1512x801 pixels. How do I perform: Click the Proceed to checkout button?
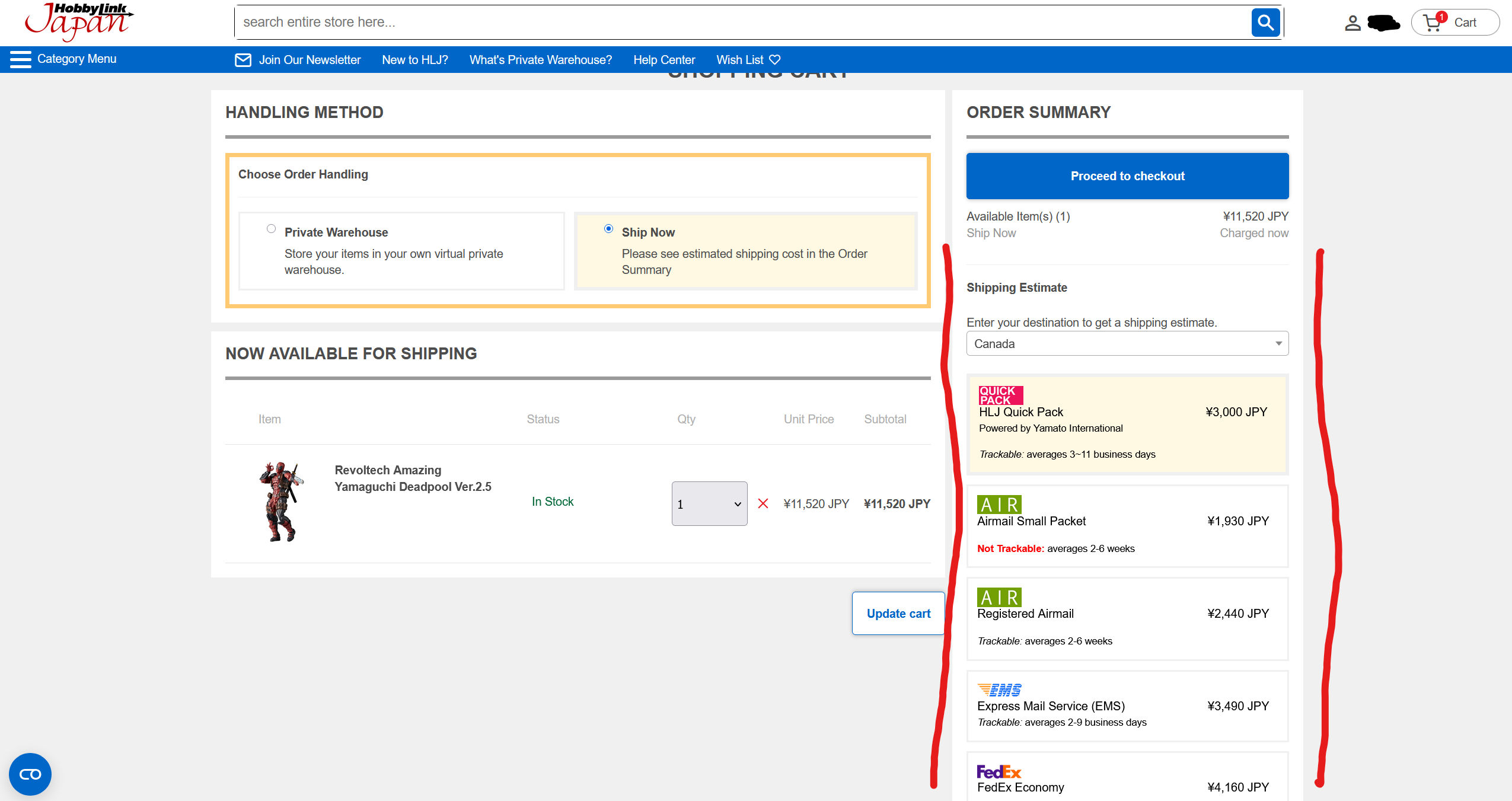[x=1127, y=176]
